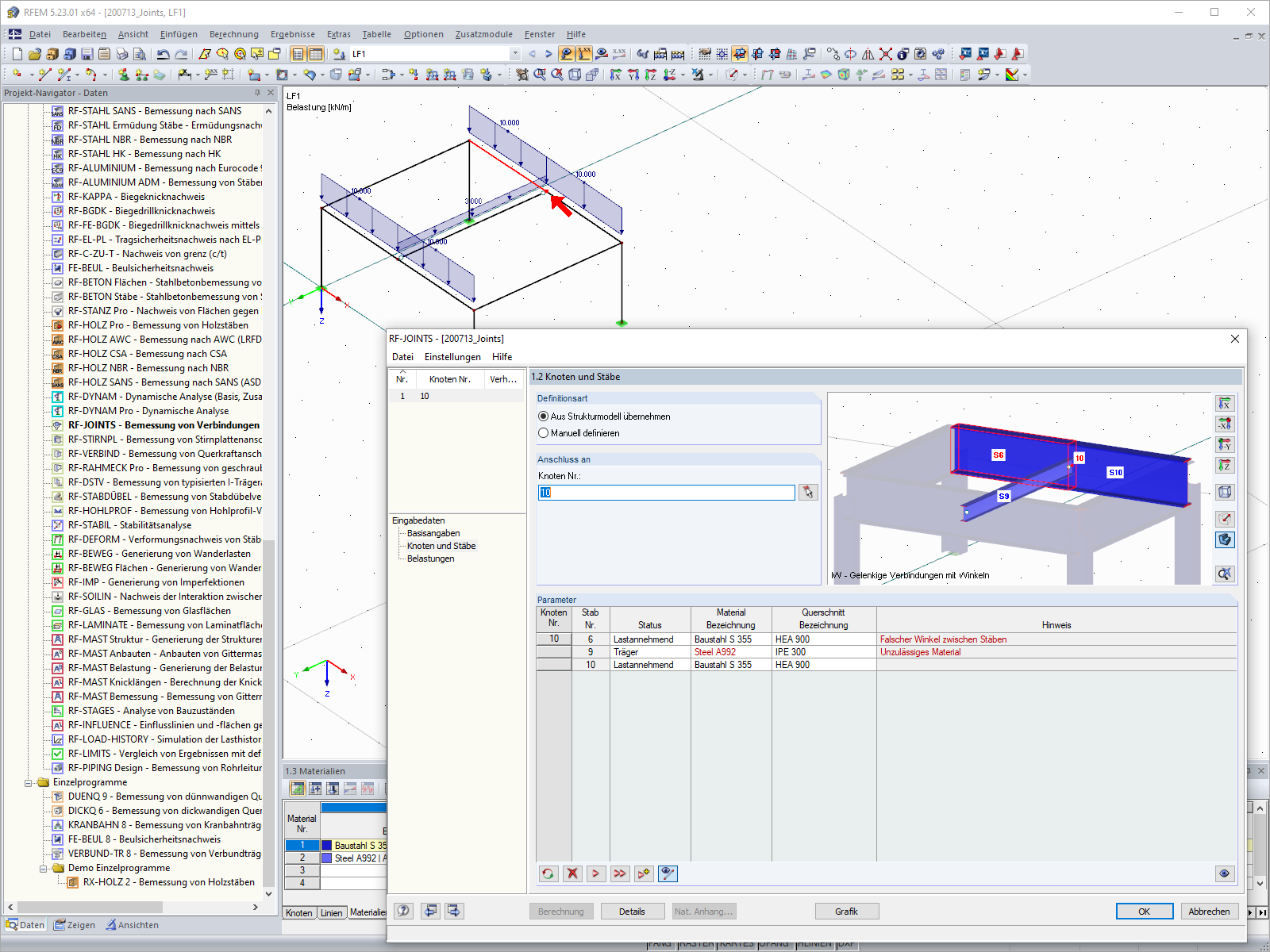Select 'Manuell definieren' radio button
This screenshot has width=1270, height=952.
(x=543, y=433)
